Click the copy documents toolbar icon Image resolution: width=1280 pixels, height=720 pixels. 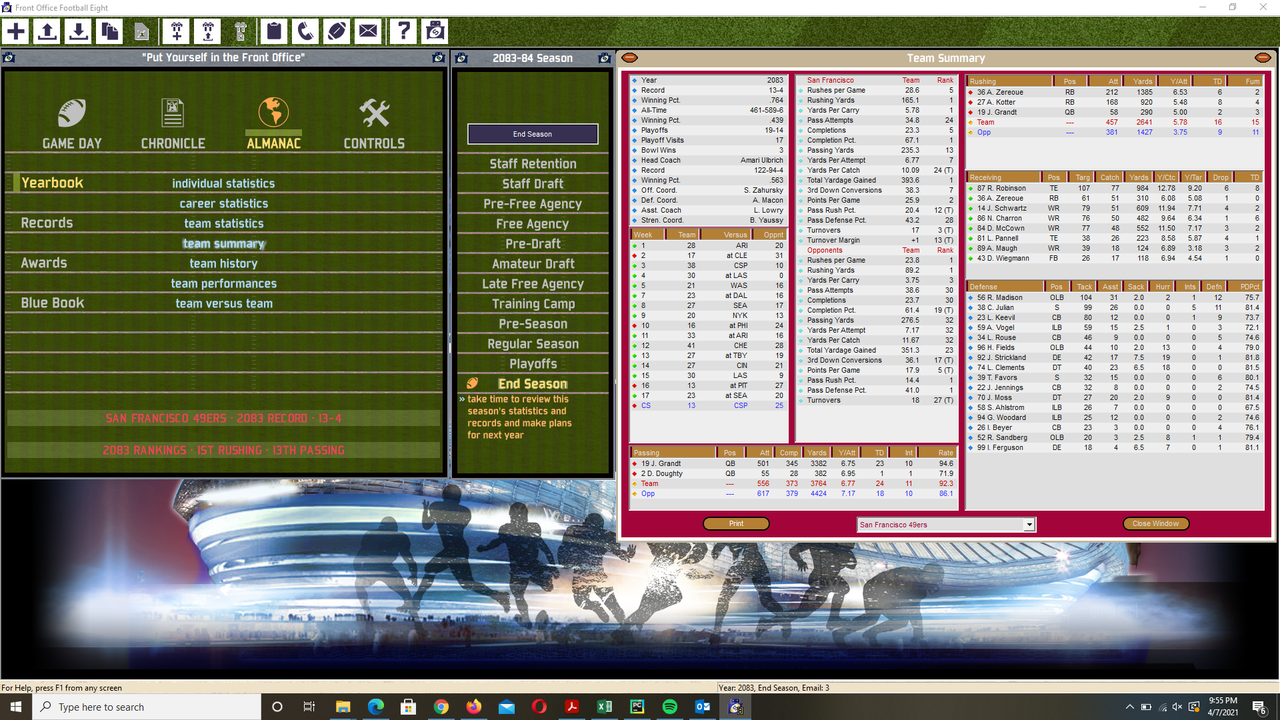point(109,31)
